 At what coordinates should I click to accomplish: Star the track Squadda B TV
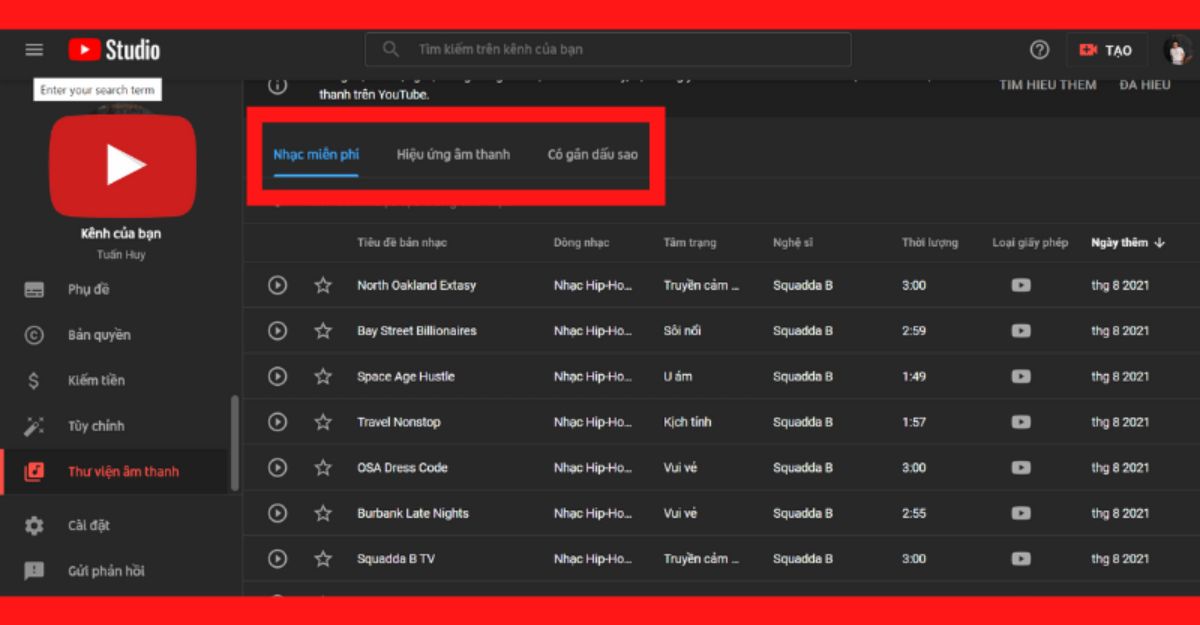pyautogui.click(x=323, y=559)
